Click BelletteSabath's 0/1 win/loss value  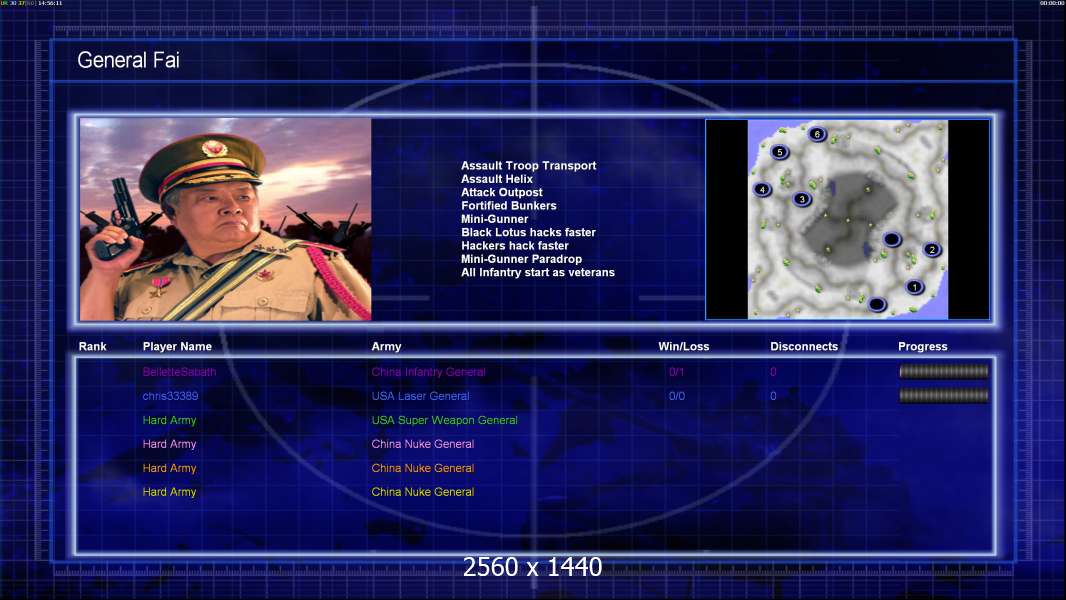click(x=676, y=372)
